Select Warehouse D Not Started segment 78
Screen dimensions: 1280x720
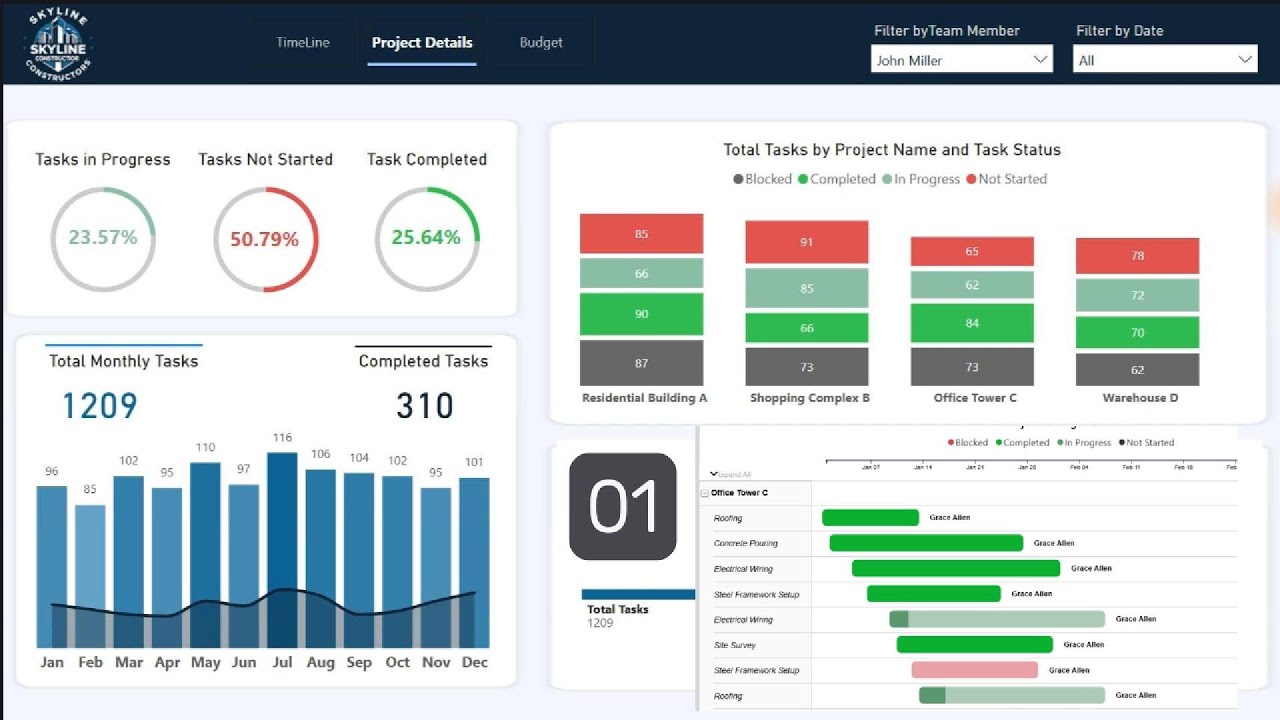pos(1137,256)
